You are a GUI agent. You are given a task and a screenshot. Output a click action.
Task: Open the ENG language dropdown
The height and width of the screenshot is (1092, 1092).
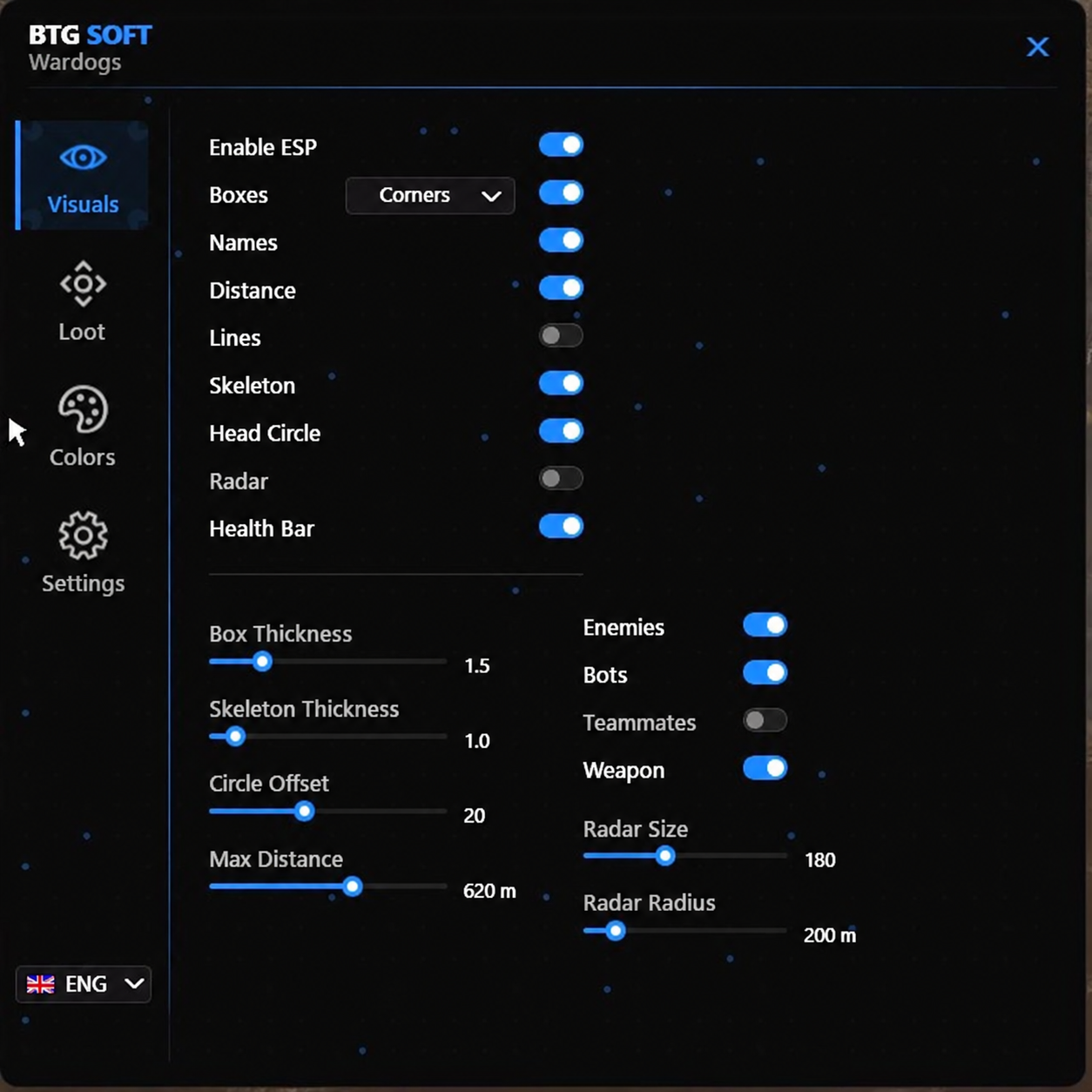tap(84, 984)
